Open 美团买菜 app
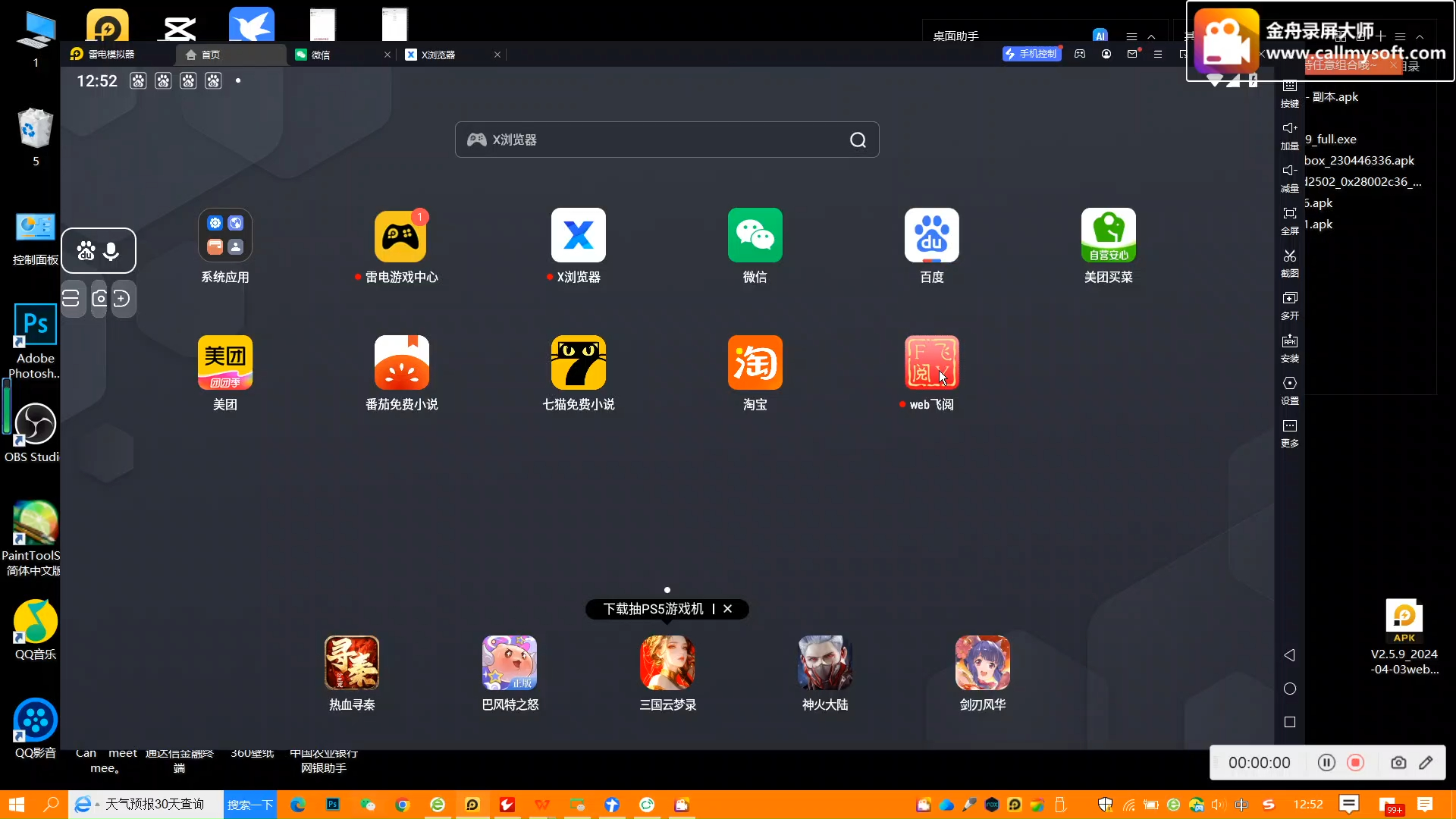The height and width of the screenshot is (819, 1456). click(1108, 235)
